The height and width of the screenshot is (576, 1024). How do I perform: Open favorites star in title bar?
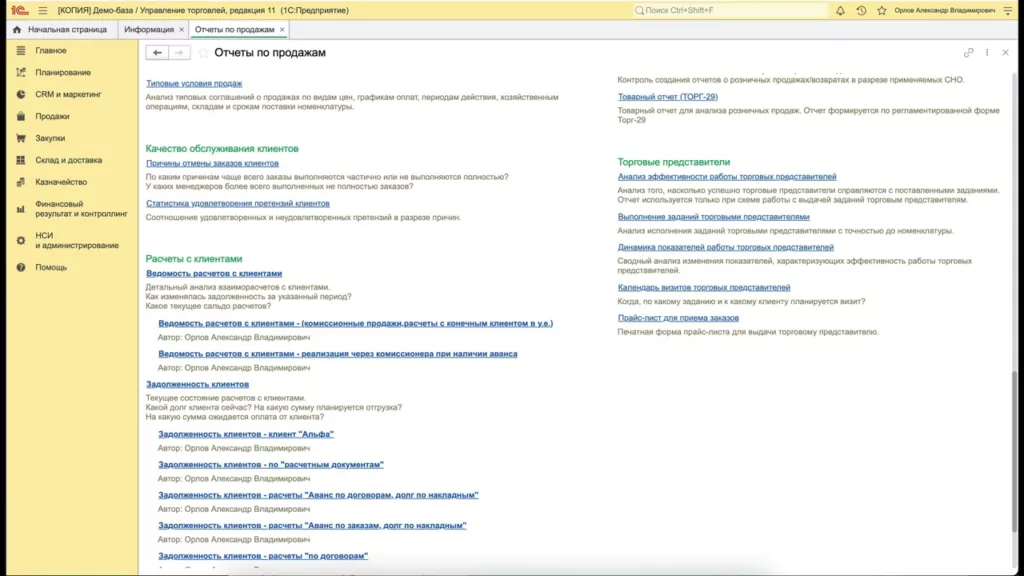tap(882, 10)
